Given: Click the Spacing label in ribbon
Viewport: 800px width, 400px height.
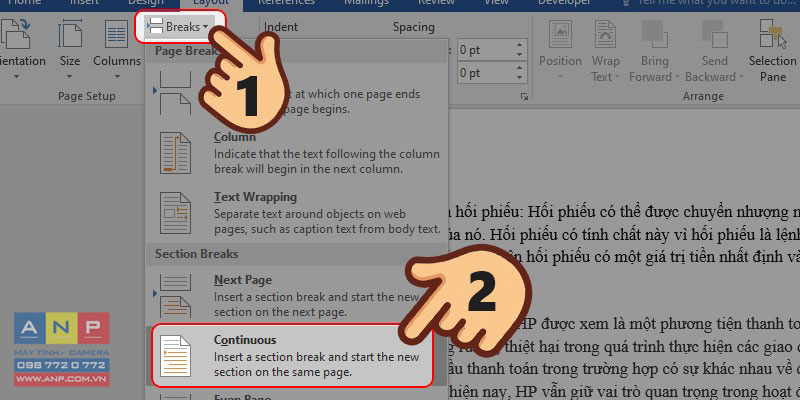Looking at the screenshot, I should (x=413, y=27).
